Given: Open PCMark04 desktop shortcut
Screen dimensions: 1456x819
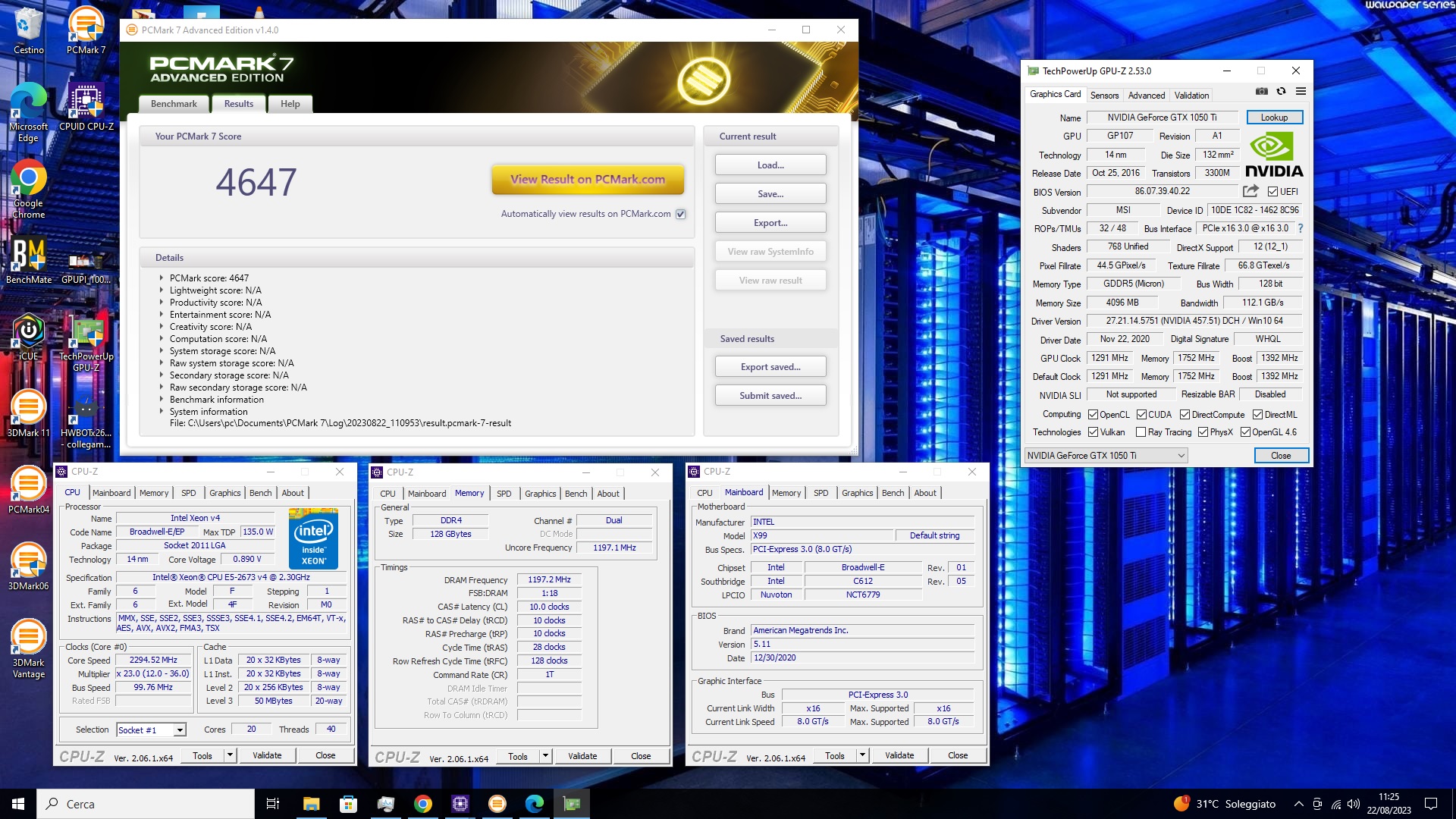Looking at the screenshot, I should point(28,490).
